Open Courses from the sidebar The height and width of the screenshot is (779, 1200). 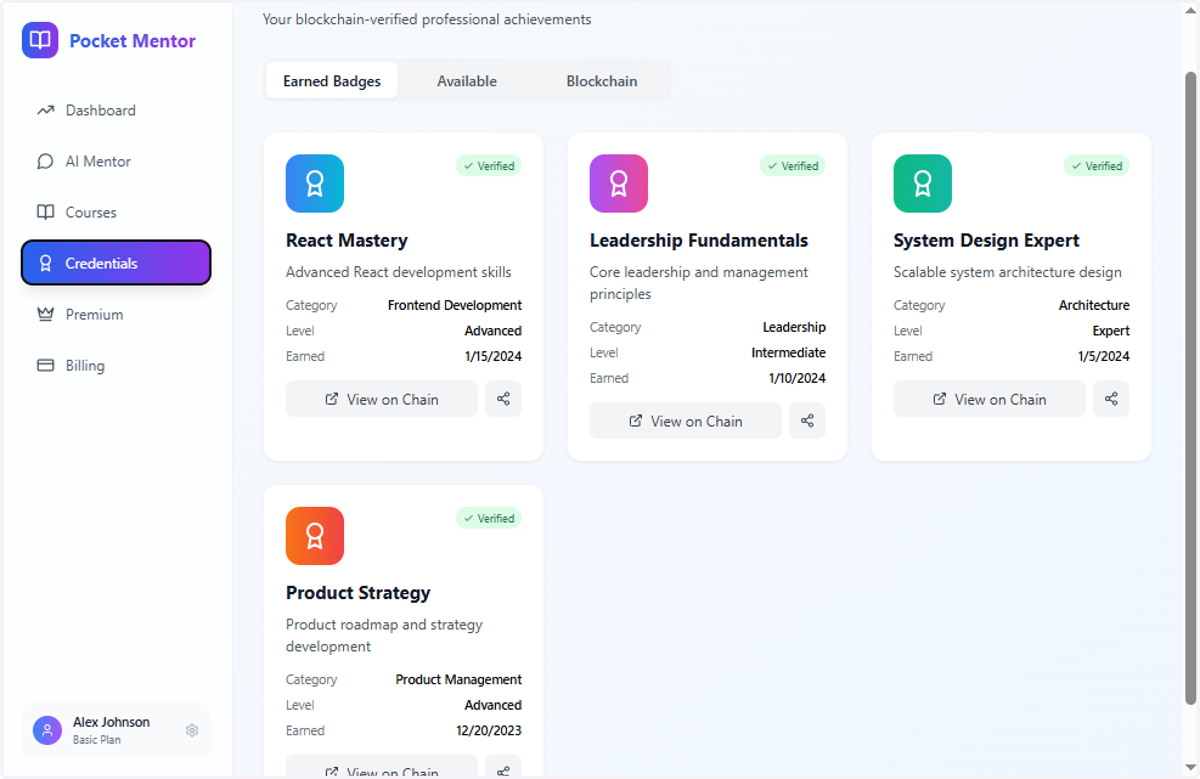pyautogui.click(x=116, y=212)
